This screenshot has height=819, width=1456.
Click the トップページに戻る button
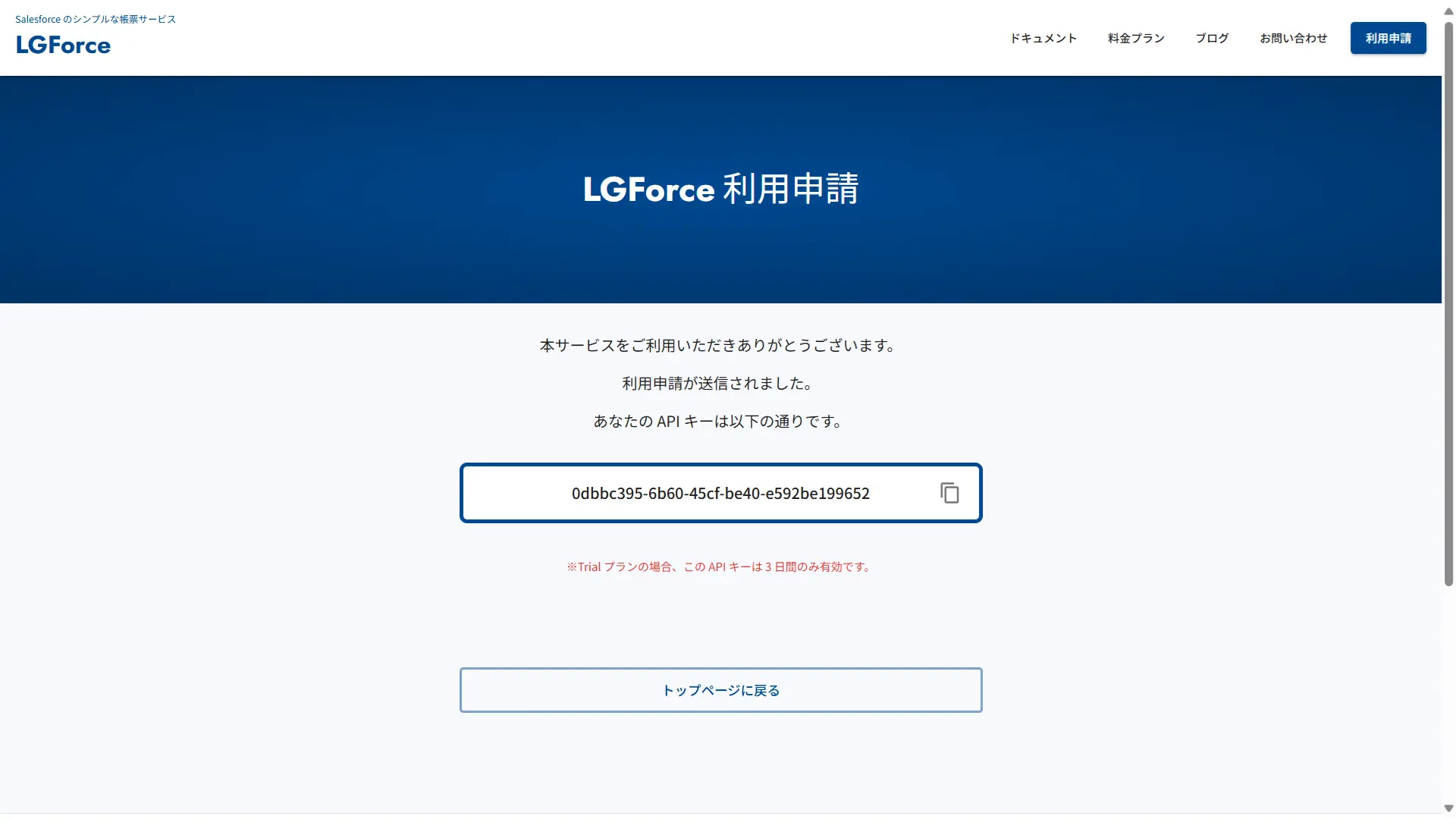pyautogui.click(x=720, y=690)
